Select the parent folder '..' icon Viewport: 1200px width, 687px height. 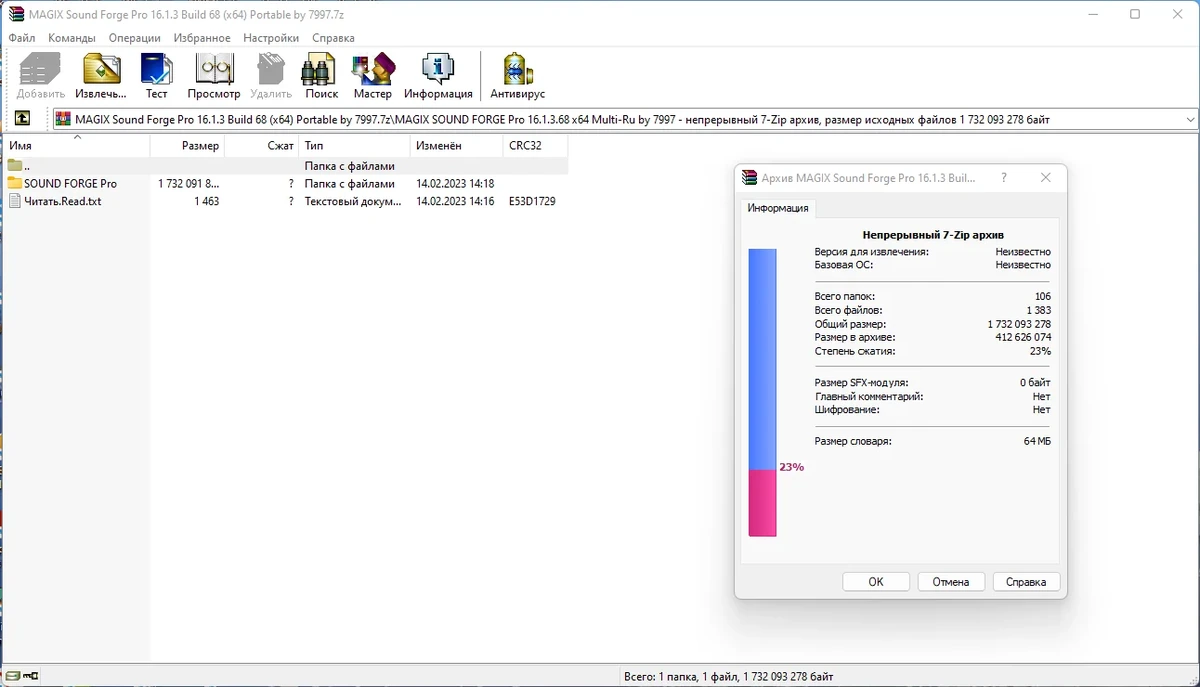(14, 166)
